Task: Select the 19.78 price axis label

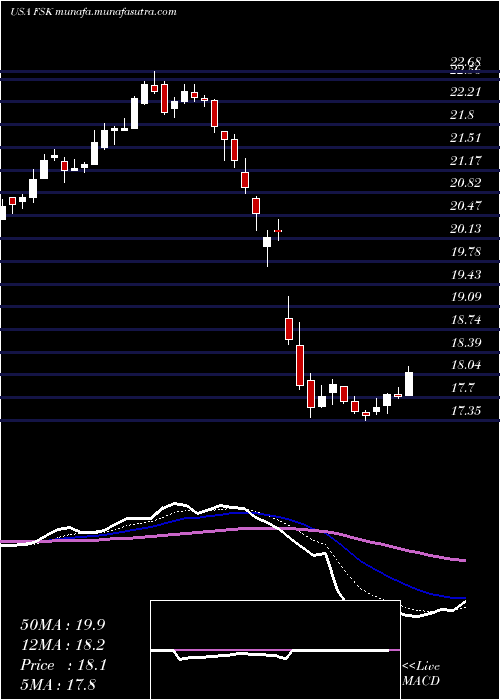Action: [x=465, y=252]
